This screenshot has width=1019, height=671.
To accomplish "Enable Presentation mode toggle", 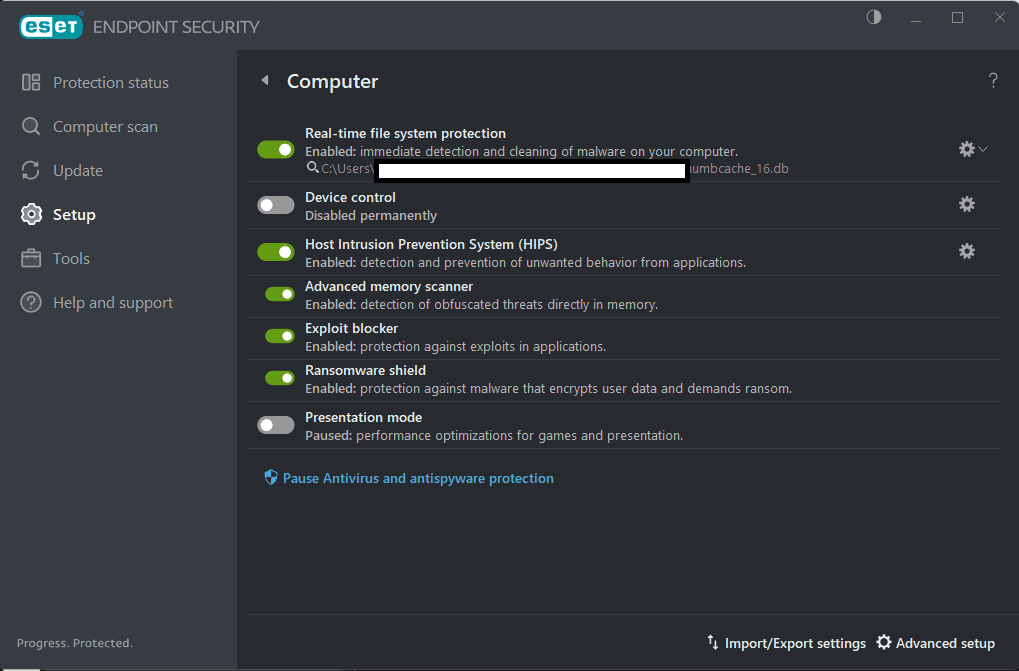I will tap(276, 425).
